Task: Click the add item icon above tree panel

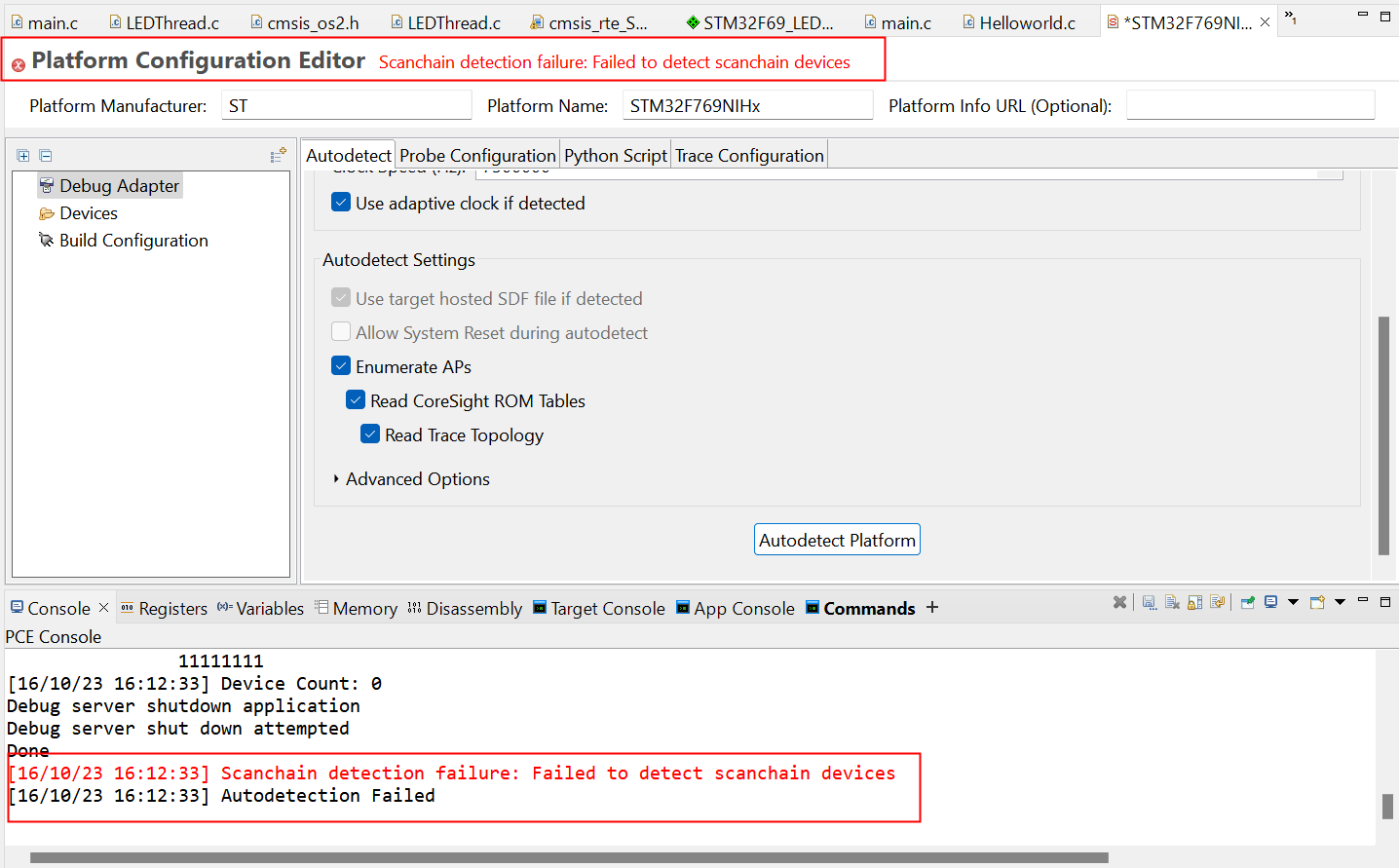Action: pos(278,155)
